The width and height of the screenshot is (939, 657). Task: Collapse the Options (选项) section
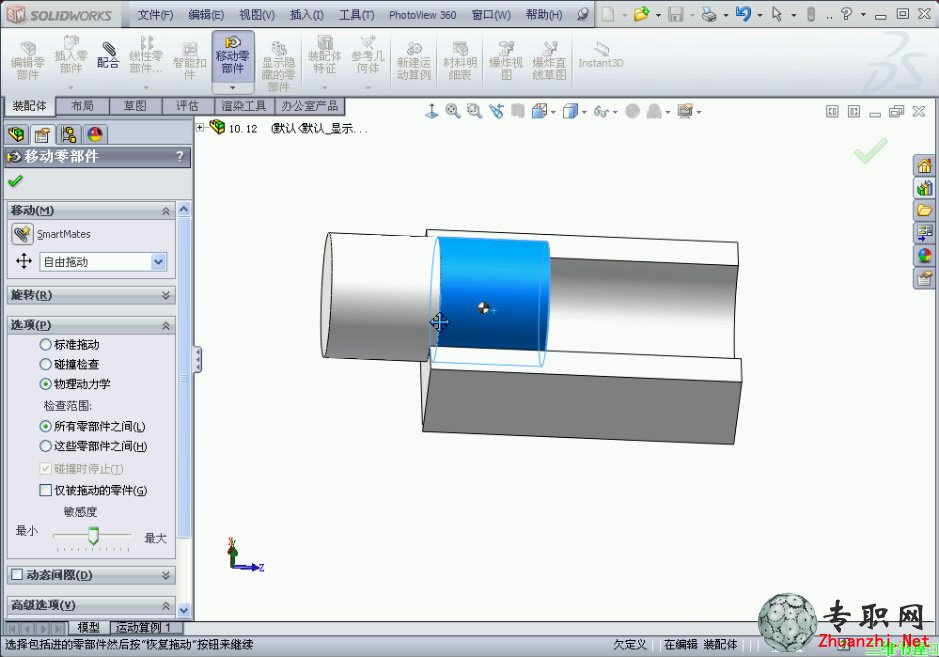click(x=165, y=326)
